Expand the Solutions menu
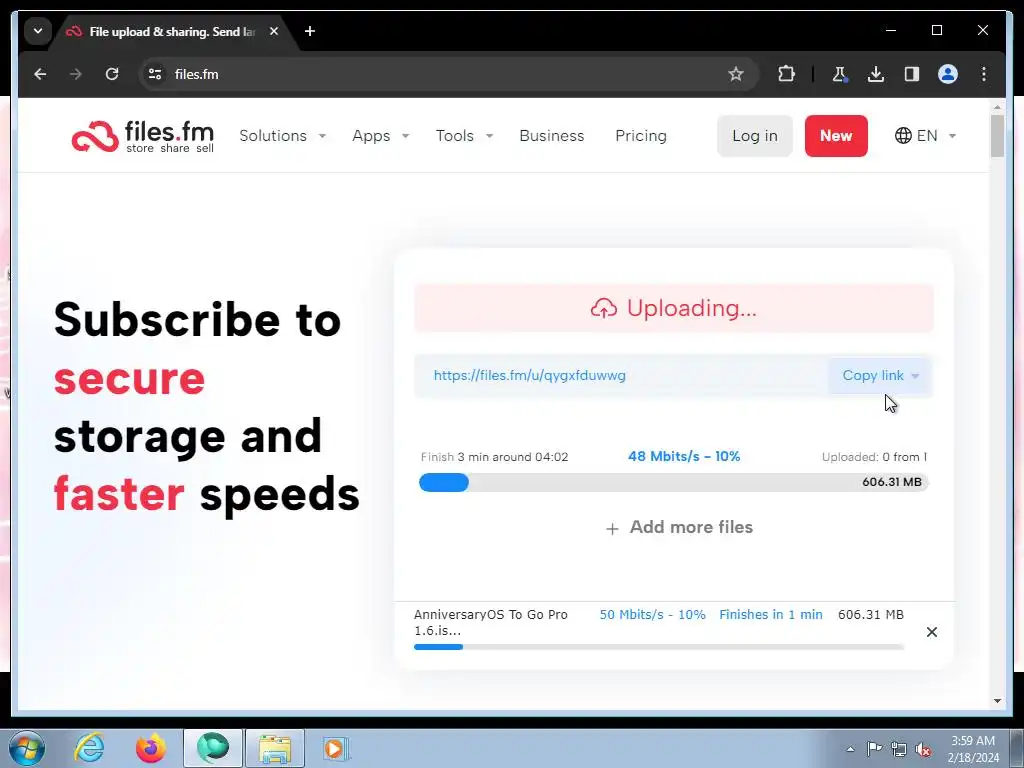This screenshot has width=1024, height=768. click(x=282, y=136)
